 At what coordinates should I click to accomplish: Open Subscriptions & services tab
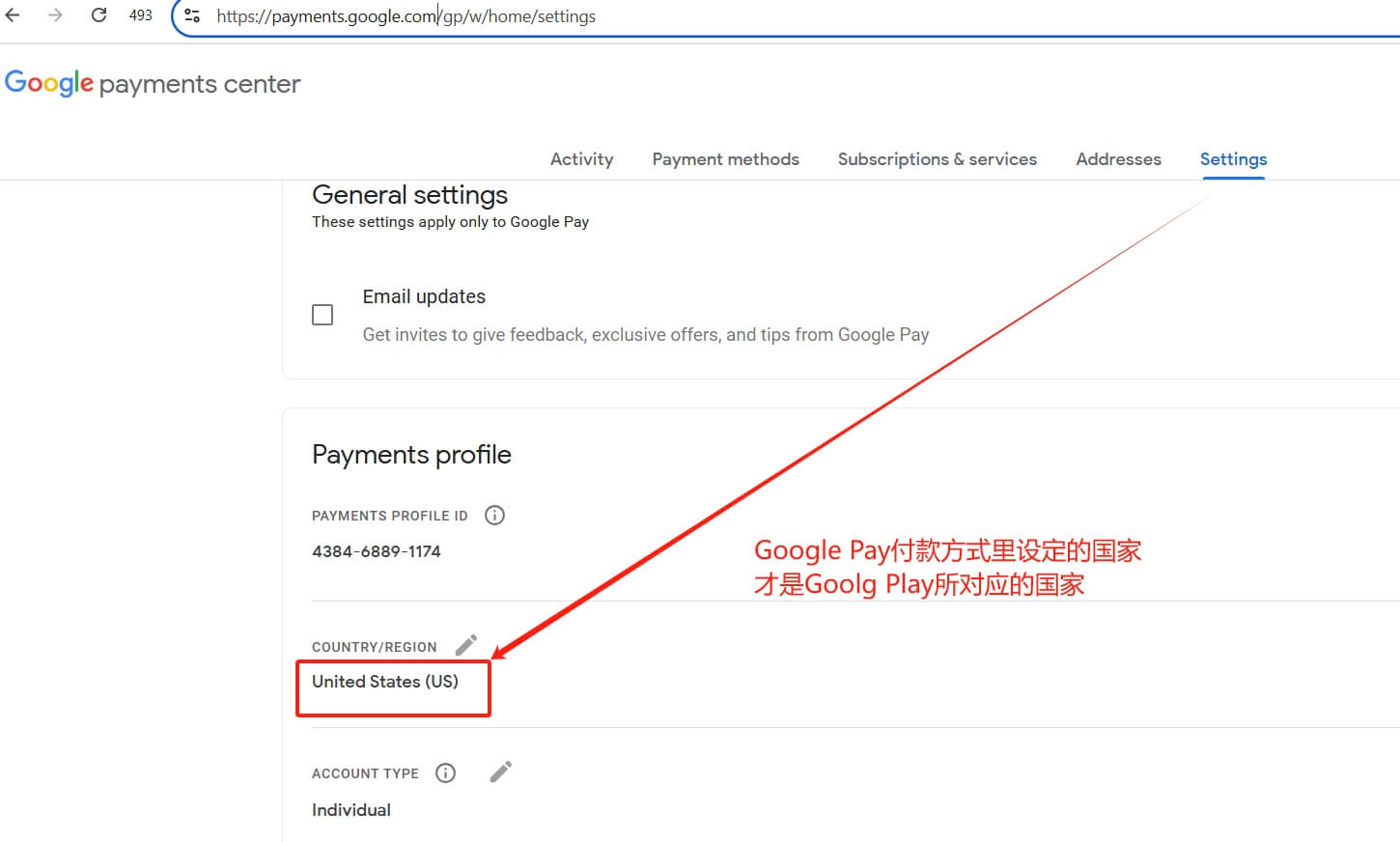tap(937, 159)
